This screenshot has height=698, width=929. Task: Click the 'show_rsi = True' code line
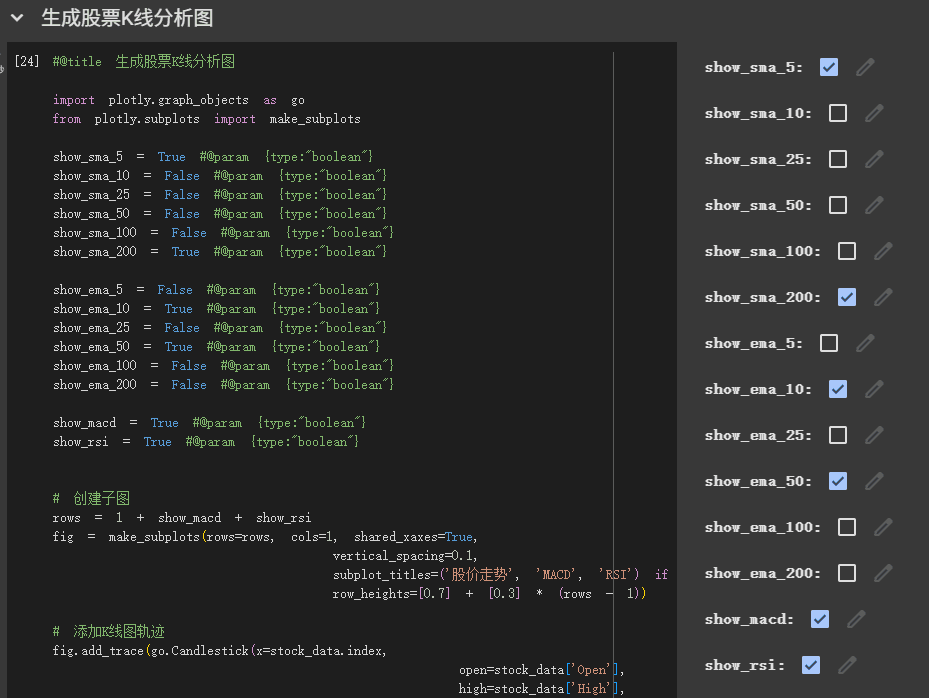(x=206, y=441)
